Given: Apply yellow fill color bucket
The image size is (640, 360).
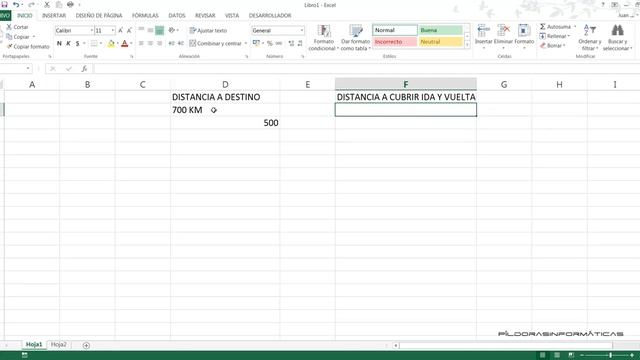Looking at the screenshot, I should click(111, 43).
